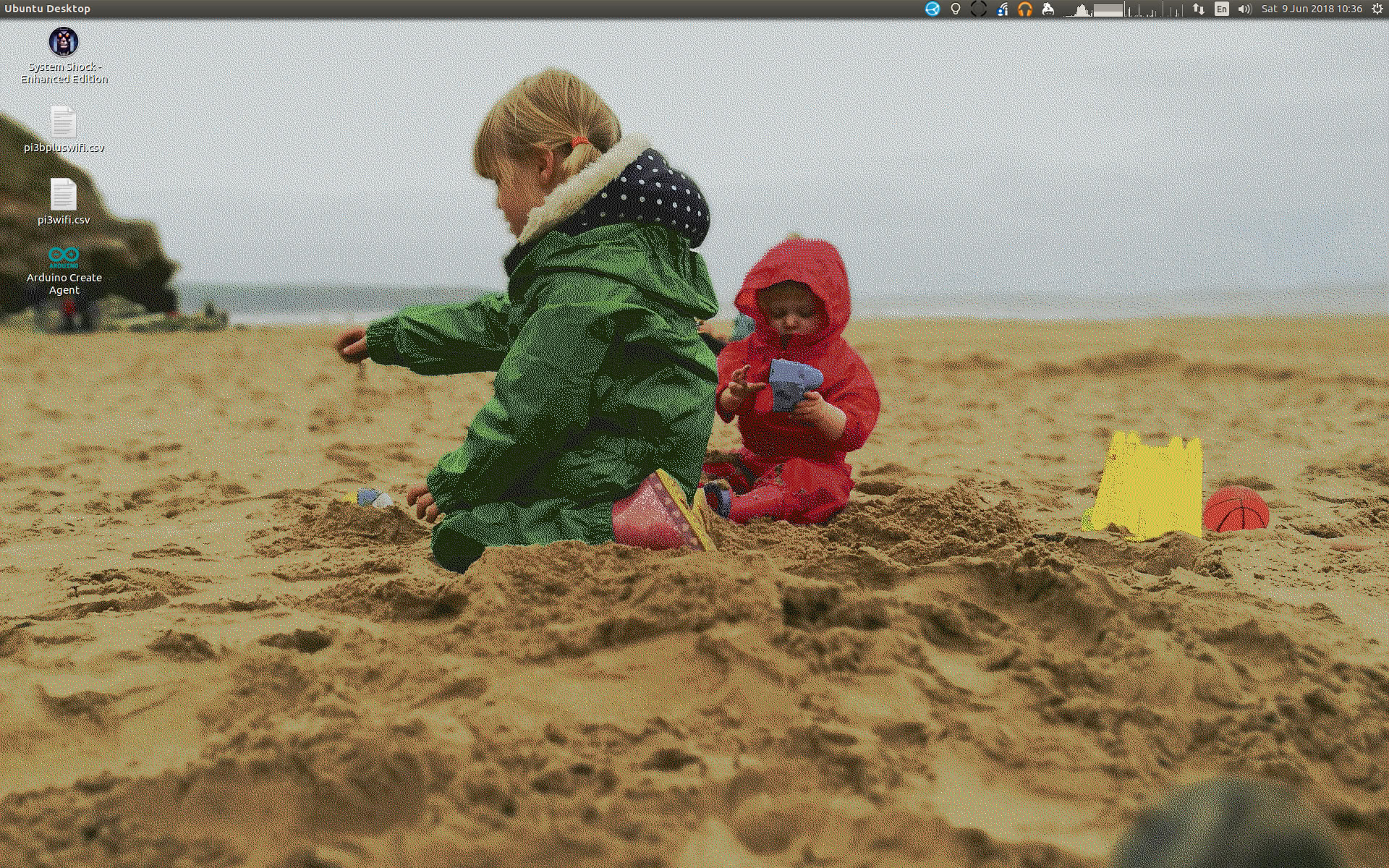Select the pi3wifi.csv file icon
Image resolution: width=1389 pixels, height=868 pixels.
64,194
